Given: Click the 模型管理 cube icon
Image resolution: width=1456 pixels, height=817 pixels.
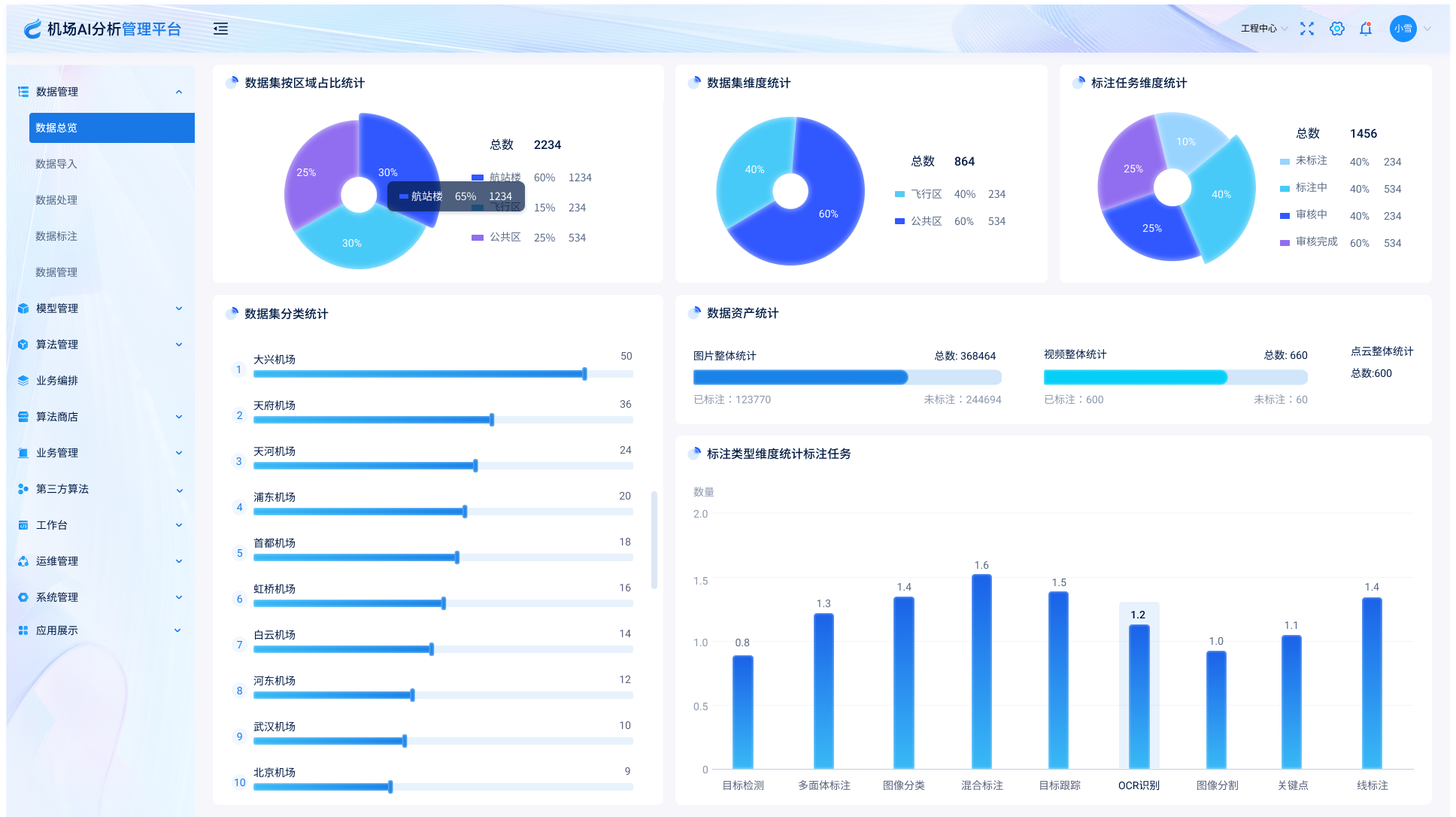Looking at the screenshot, I should tap(23, 308).
